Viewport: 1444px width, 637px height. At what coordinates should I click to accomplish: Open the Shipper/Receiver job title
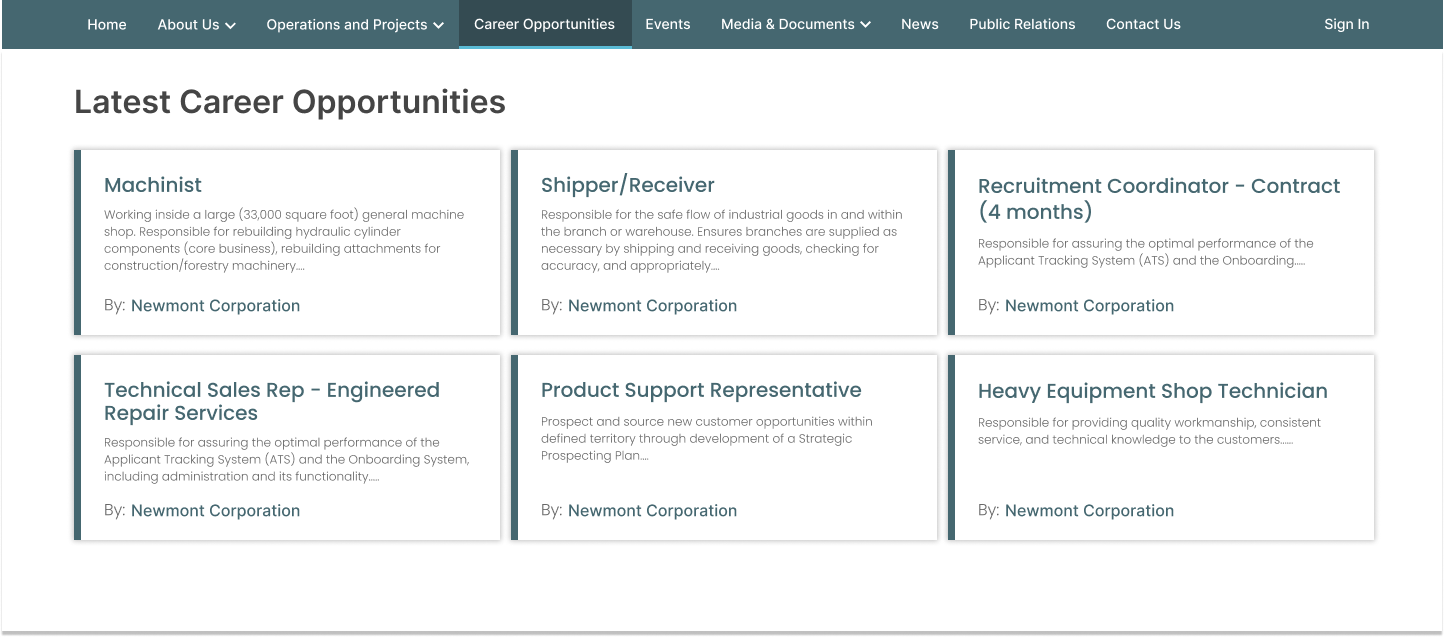click(x=627, y=185)
